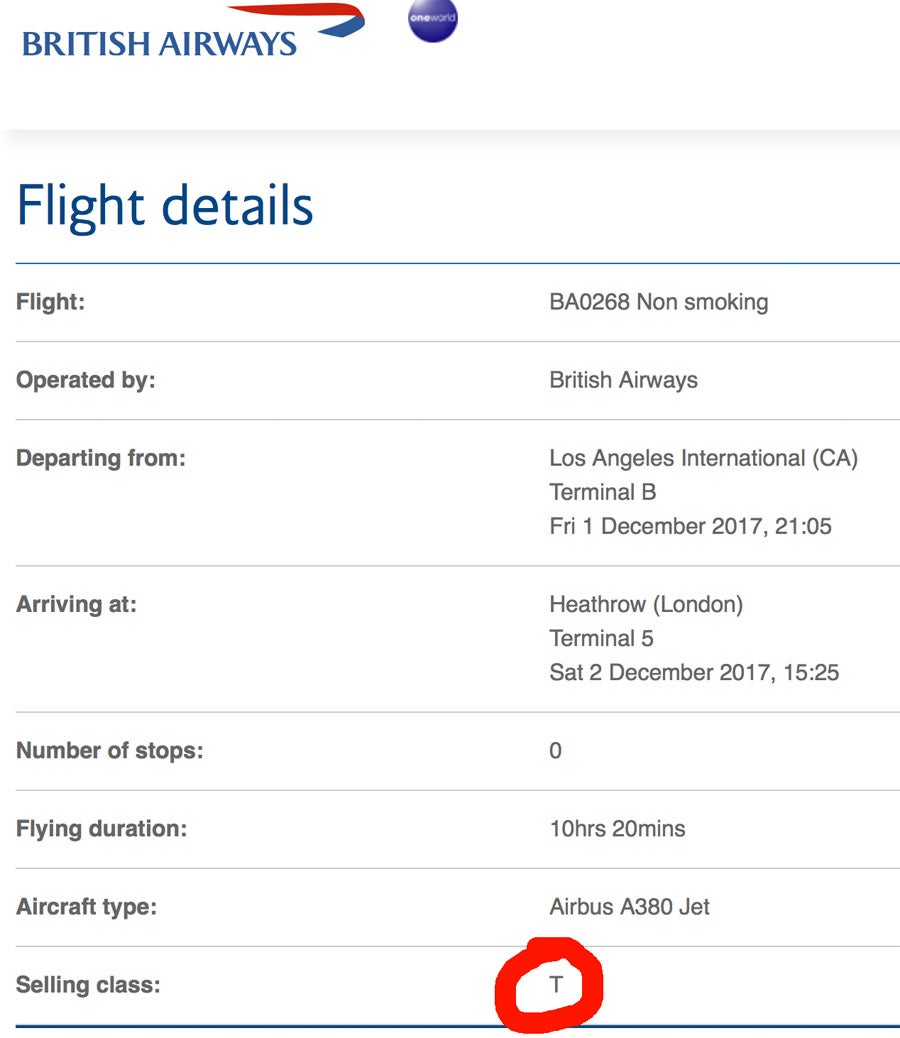Click the oneworld alliance badge
Image resolution: width=900 pixels, height=1038 pixels.
[433, 19]
